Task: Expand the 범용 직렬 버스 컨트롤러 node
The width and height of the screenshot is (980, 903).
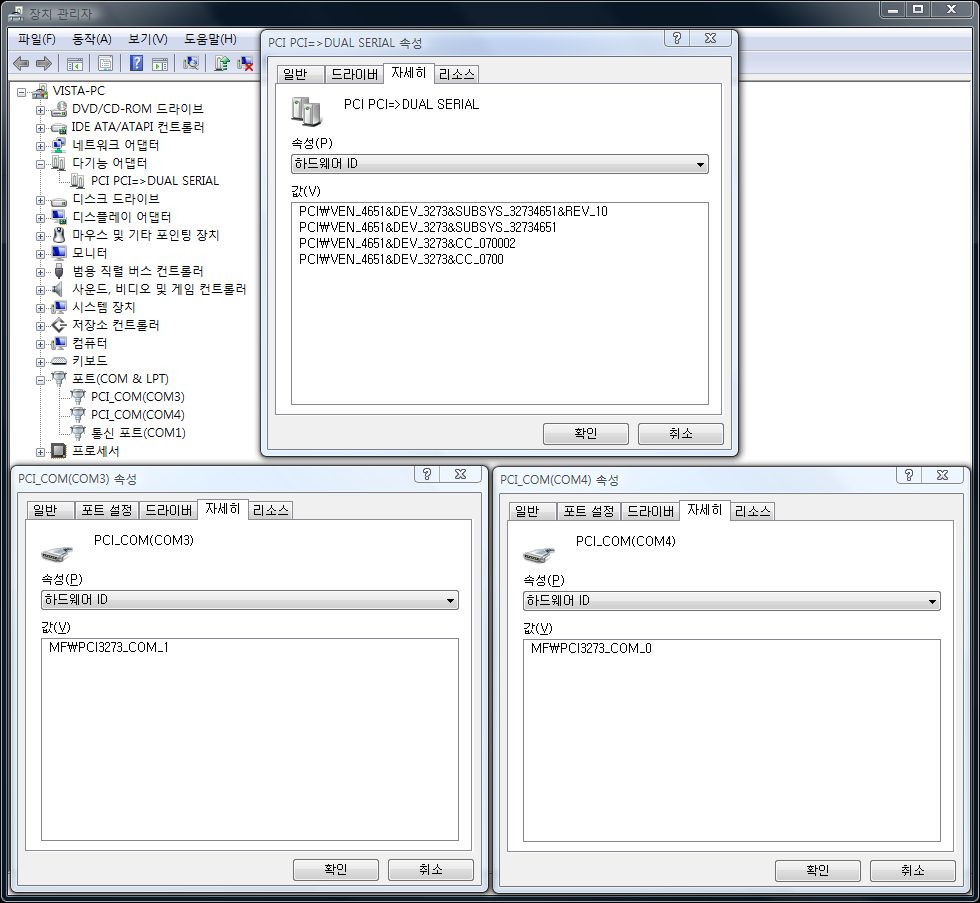Action: 41,272
